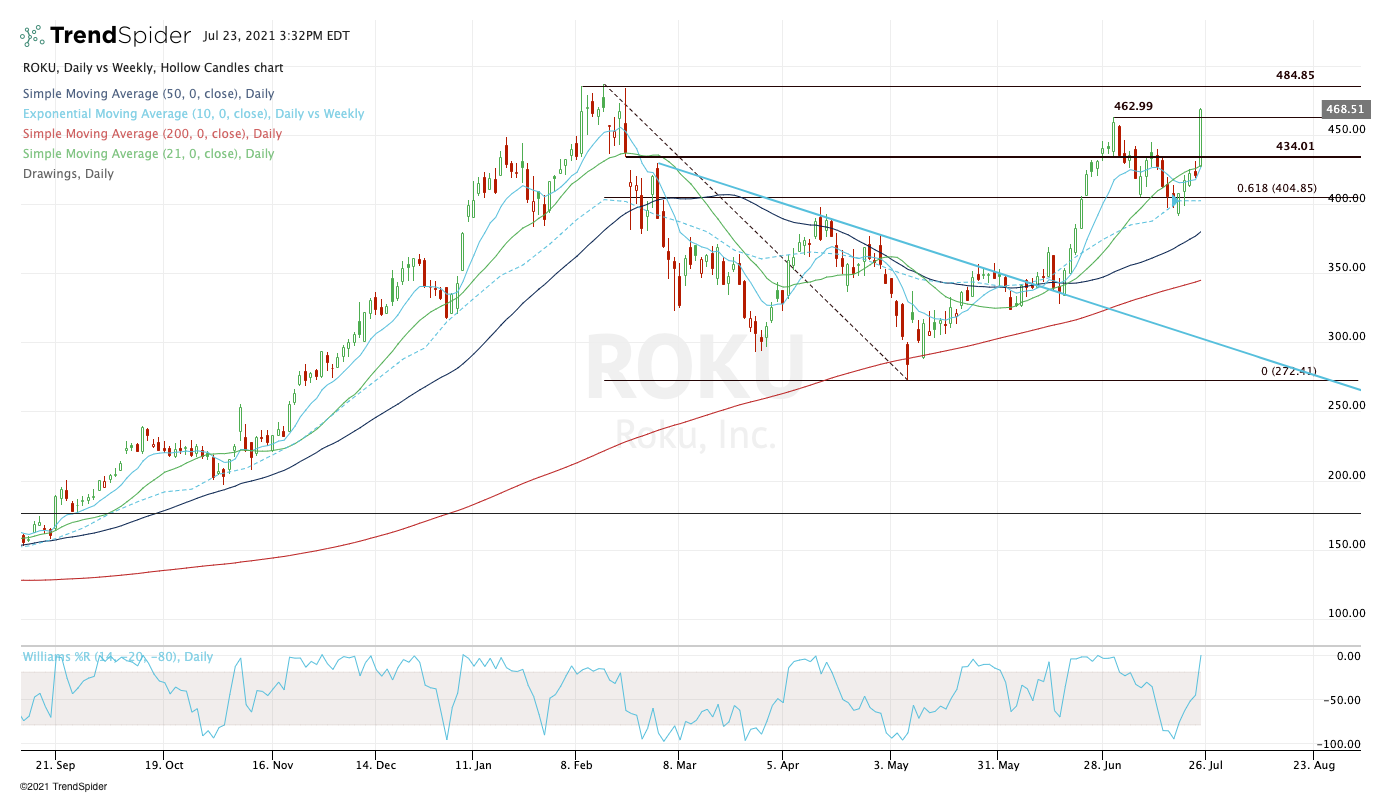Click the 100.00 price axis label

tap(1346, 613)
